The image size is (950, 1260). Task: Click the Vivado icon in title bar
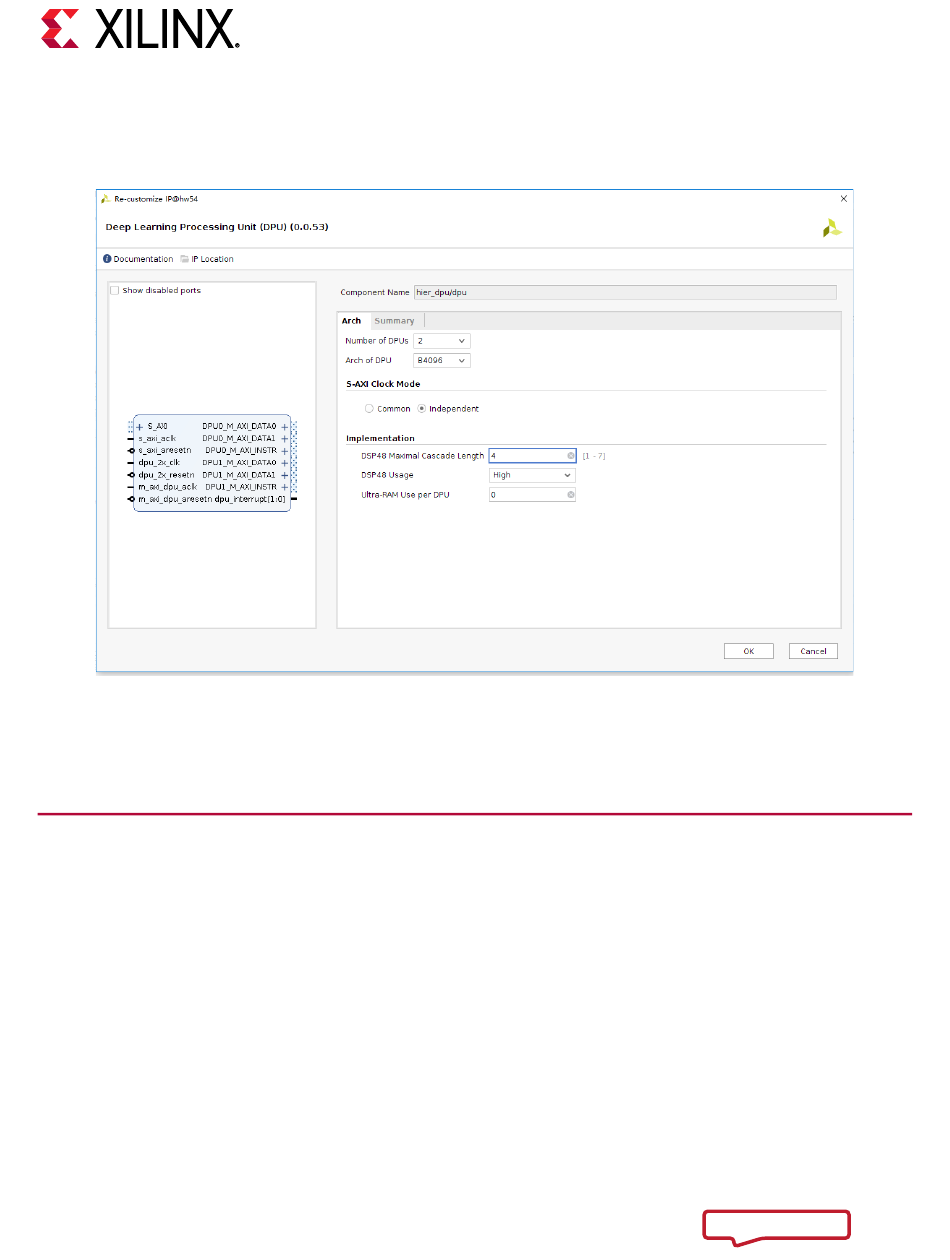(106, 198)
